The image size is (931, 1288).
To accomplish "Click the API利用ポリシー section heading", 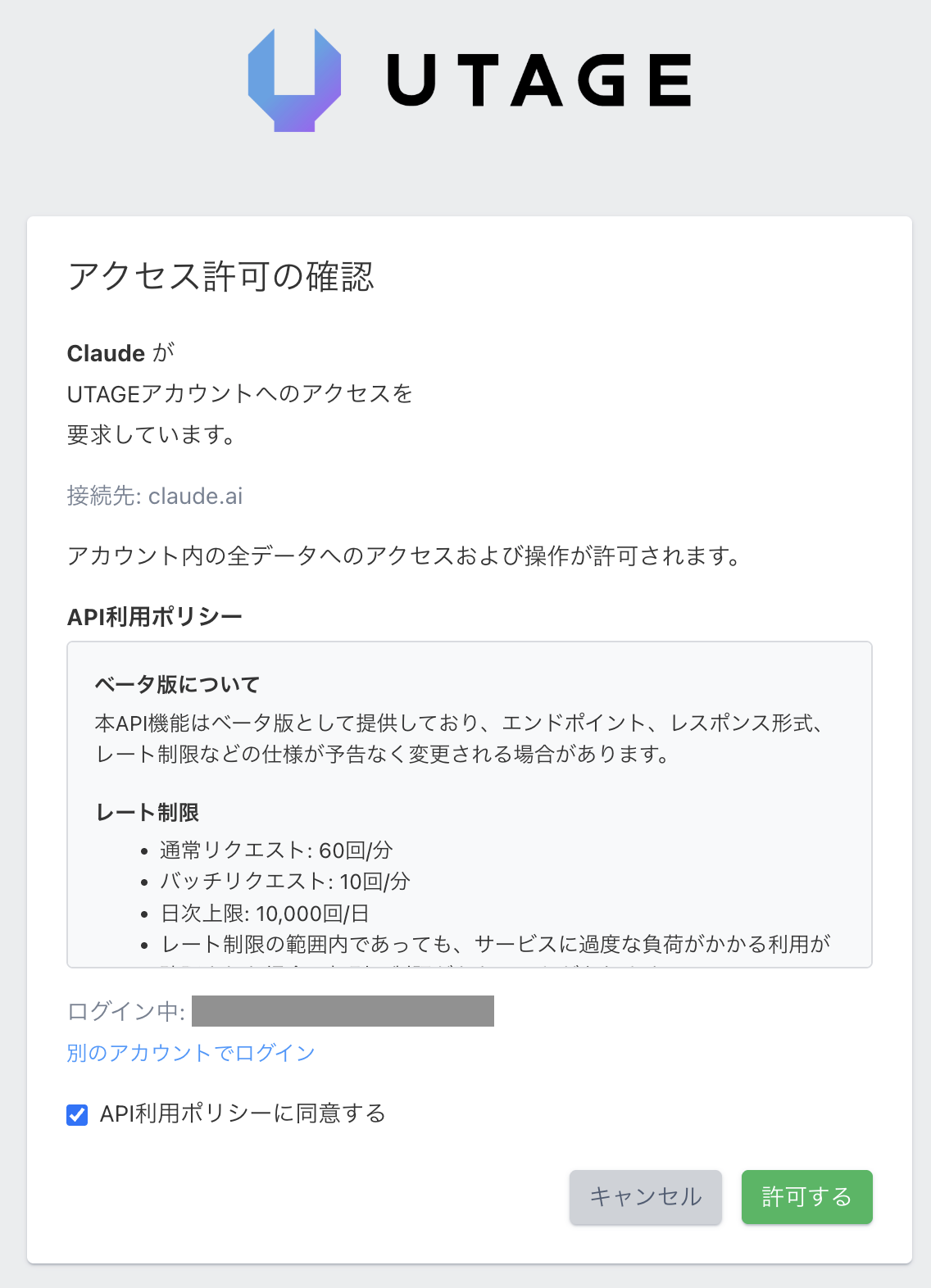I will click(x=155, y=616).
